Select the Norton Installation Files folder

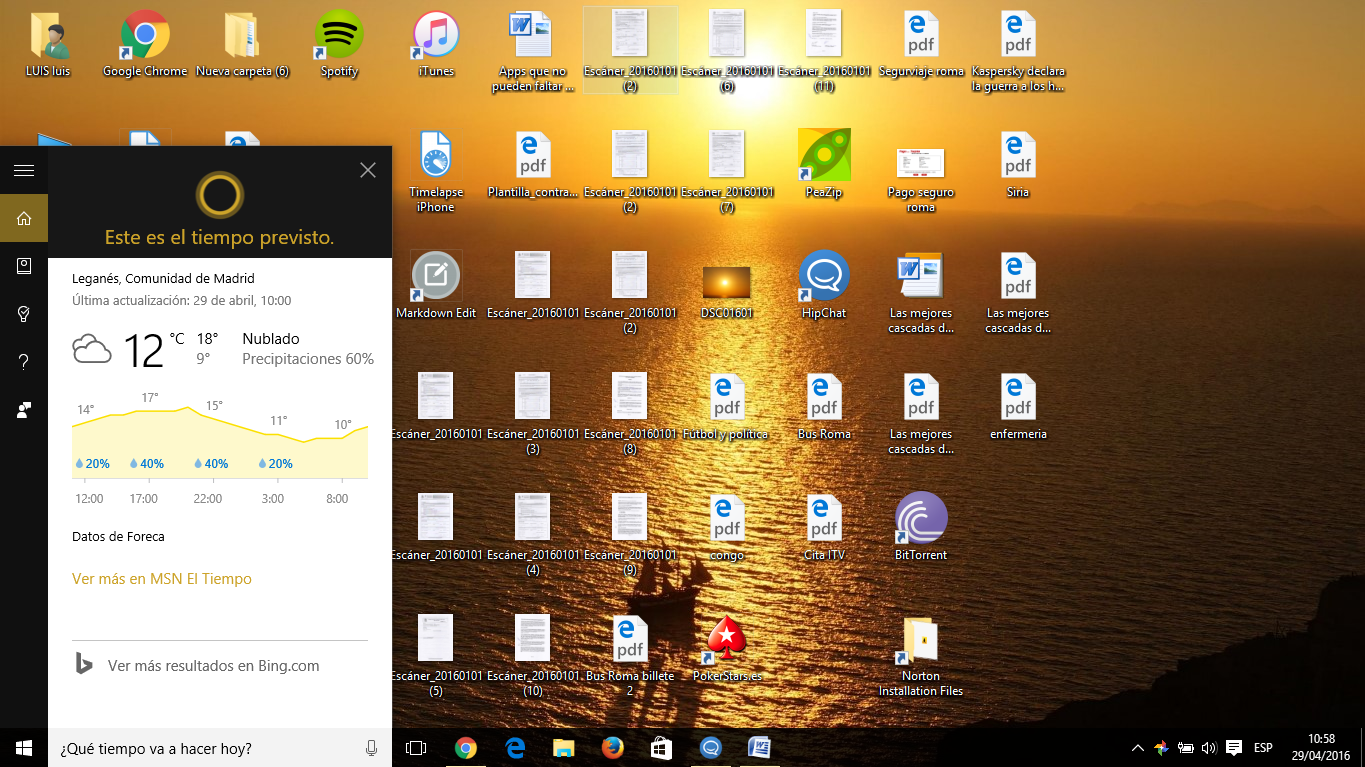(x=921, y=656)
